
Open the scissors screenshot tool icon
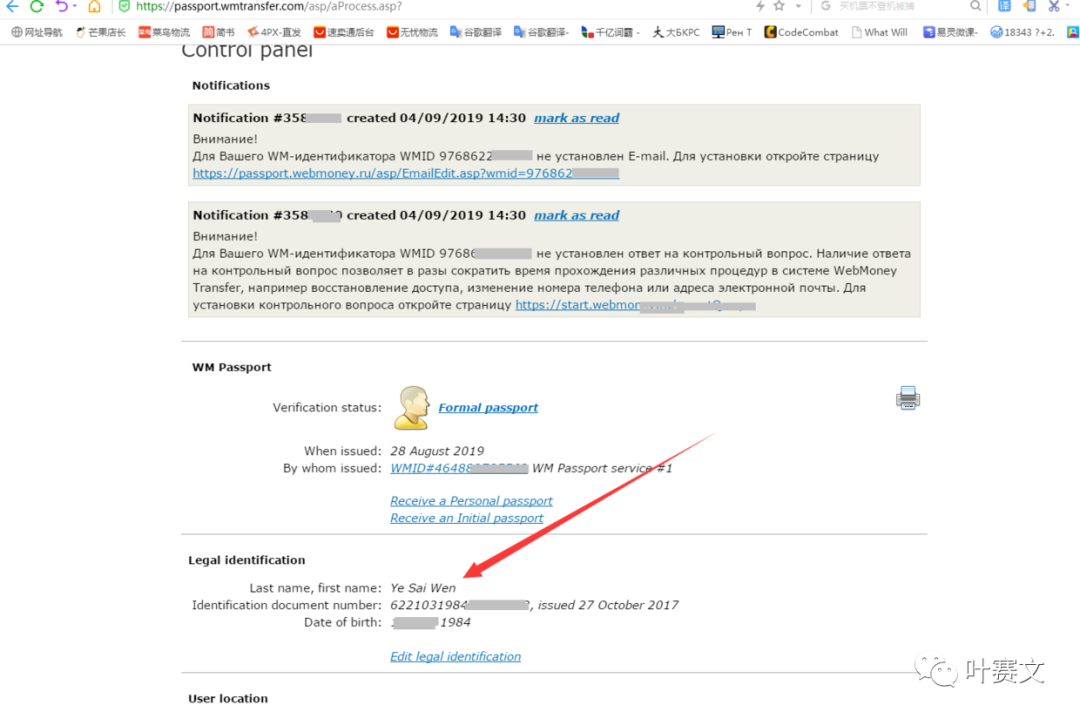(x=1053, y=6)
